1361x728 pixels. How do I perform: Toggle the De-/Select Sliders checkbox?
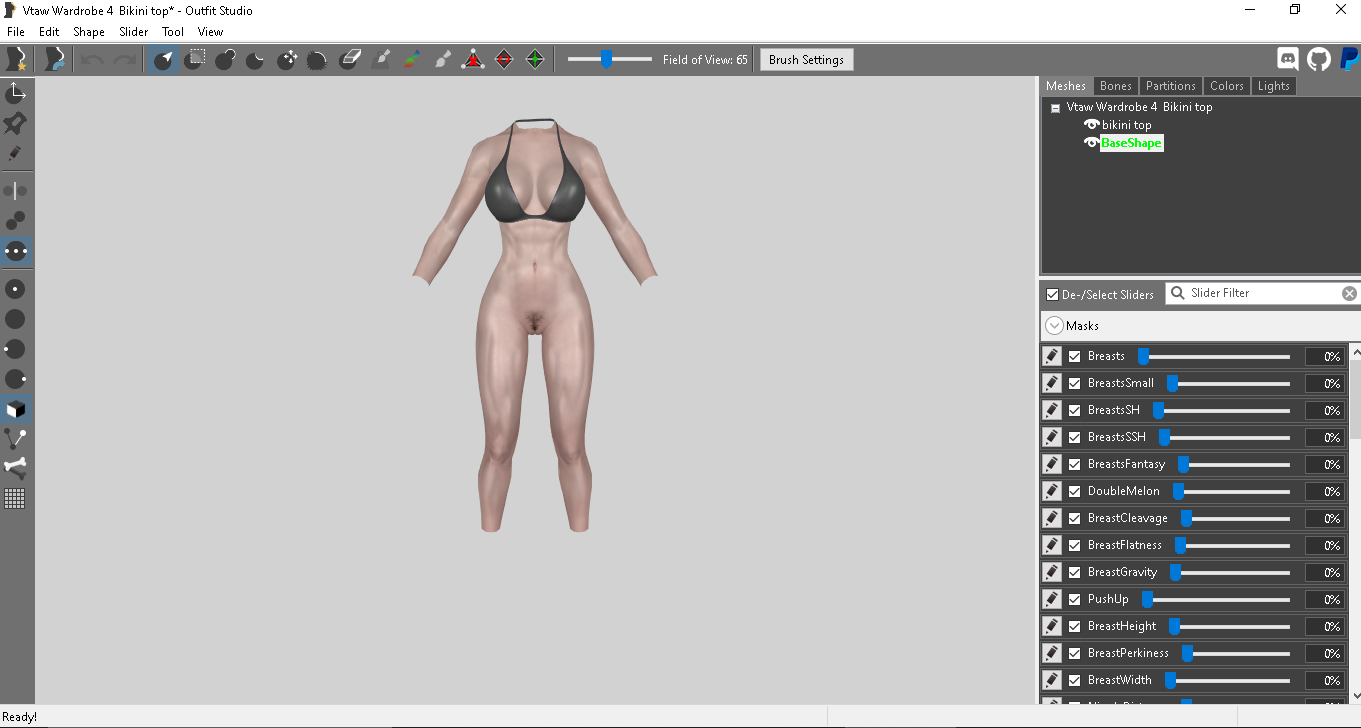click(x=1052, y=294)
